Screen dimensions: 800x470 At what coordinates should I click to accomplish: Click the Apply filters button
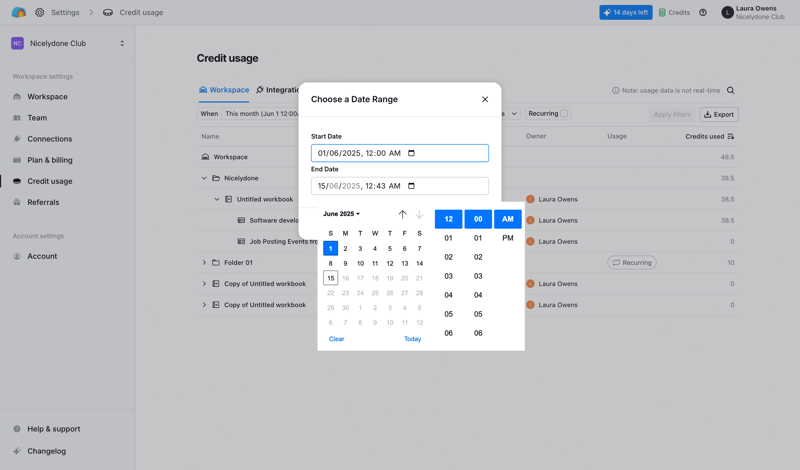tap(672, 114)
